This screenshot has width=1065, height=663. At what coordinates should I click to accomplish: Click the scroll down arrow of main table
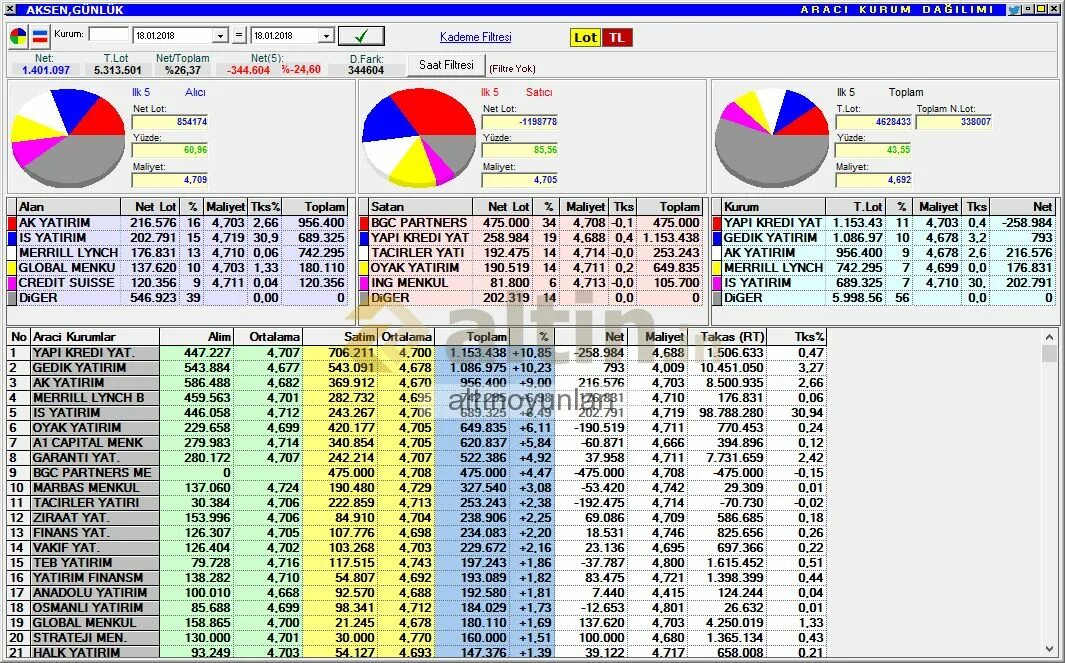pos(1049,649)
